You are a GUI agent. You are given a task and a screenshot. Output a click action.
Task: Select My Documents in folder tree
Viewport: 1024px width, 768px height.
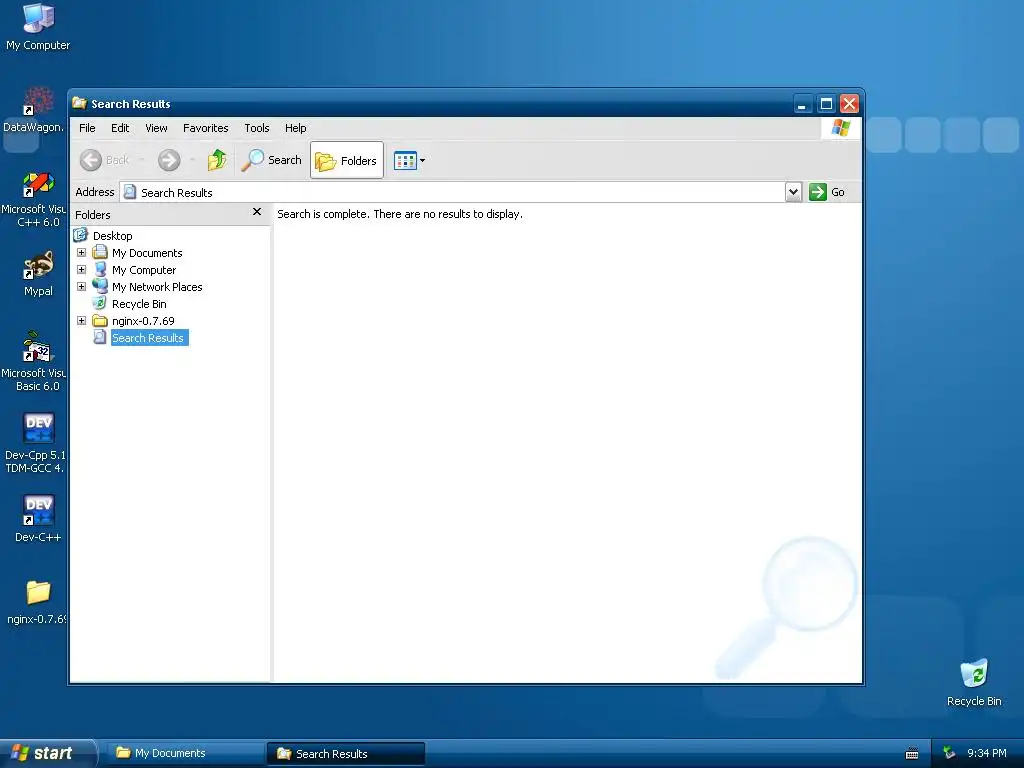[147, 253]
